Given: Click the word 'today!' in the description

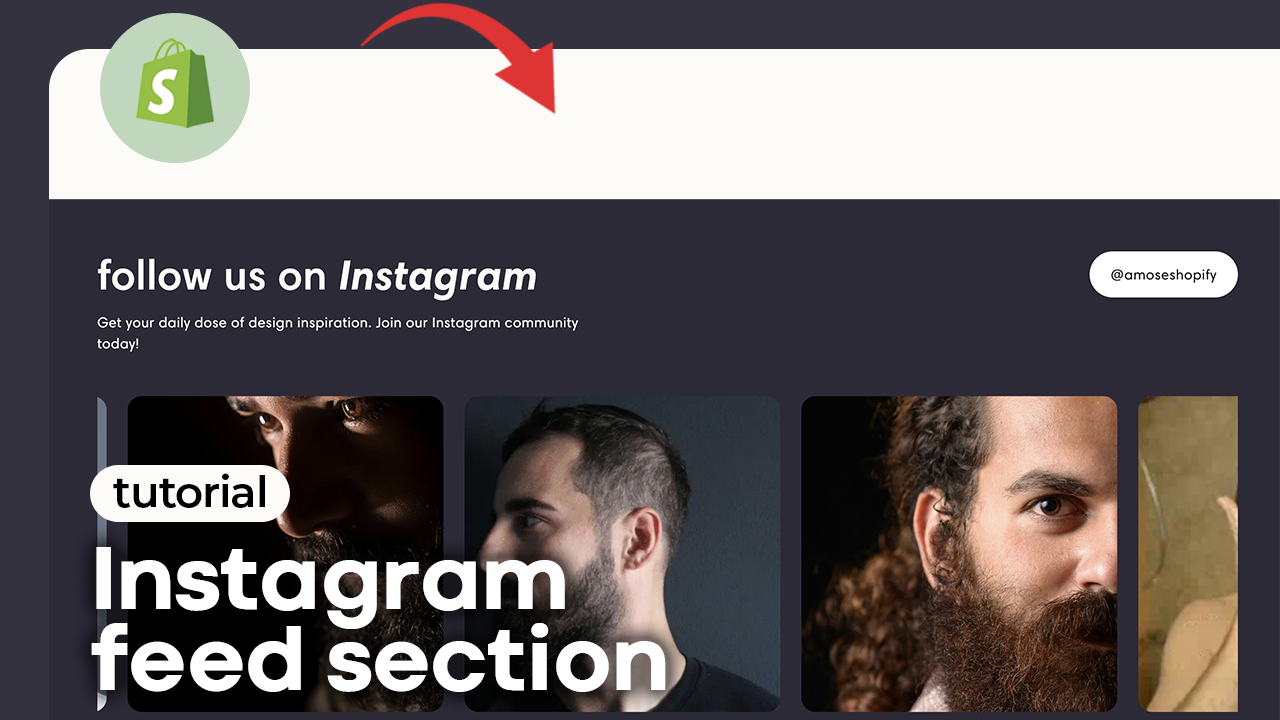Looking at the screenshot, I should tap(118, 344).
